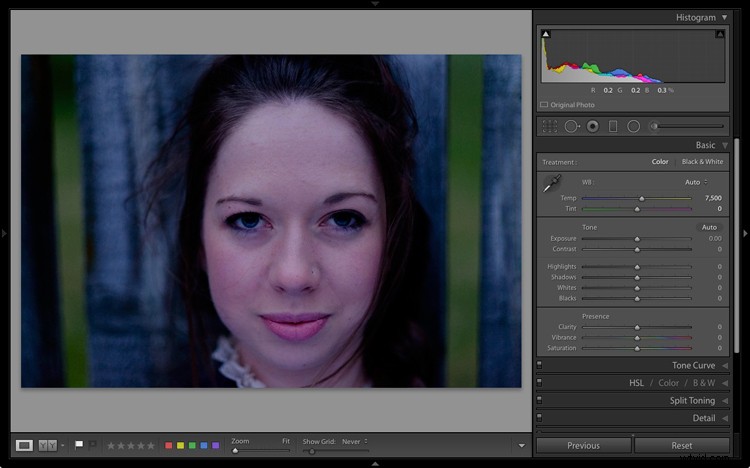Click Fit zoom level label
Viewport: 750px width, 468px height.
pyautogui.click(x=286, y=441)
